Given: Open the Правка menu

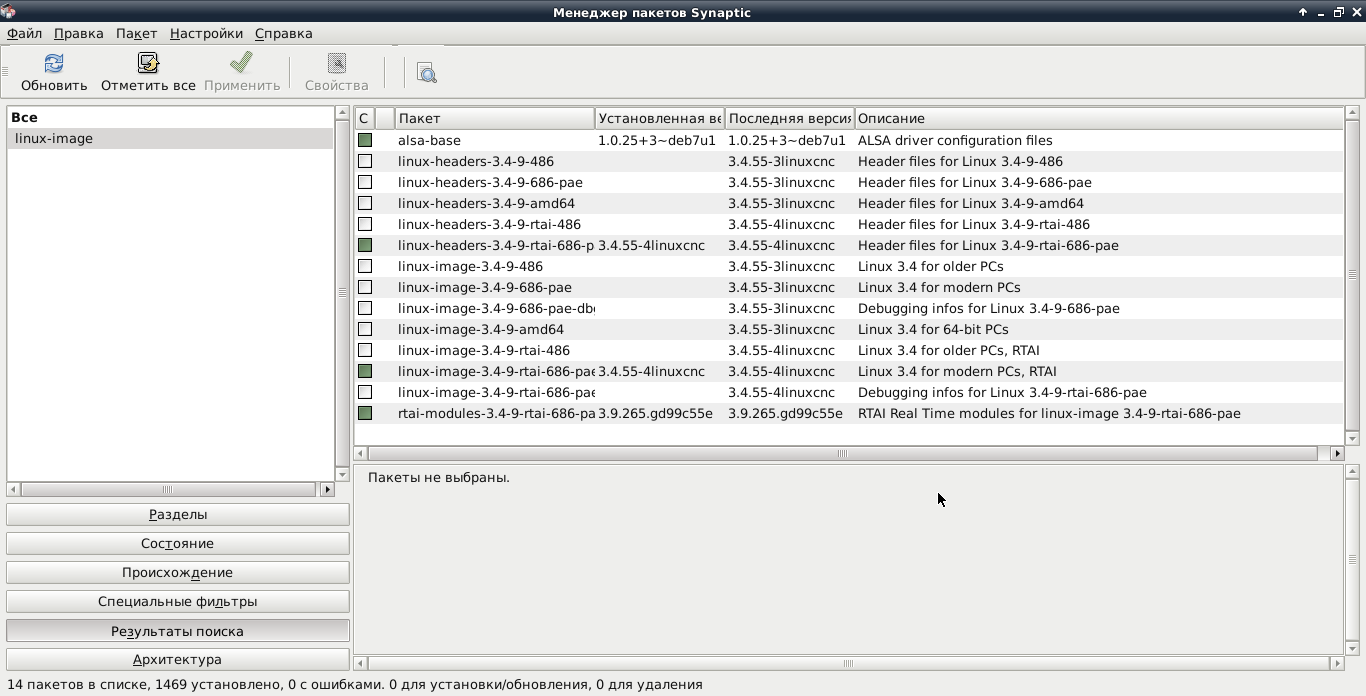Looking at the screenshot, I should (79, 33).
